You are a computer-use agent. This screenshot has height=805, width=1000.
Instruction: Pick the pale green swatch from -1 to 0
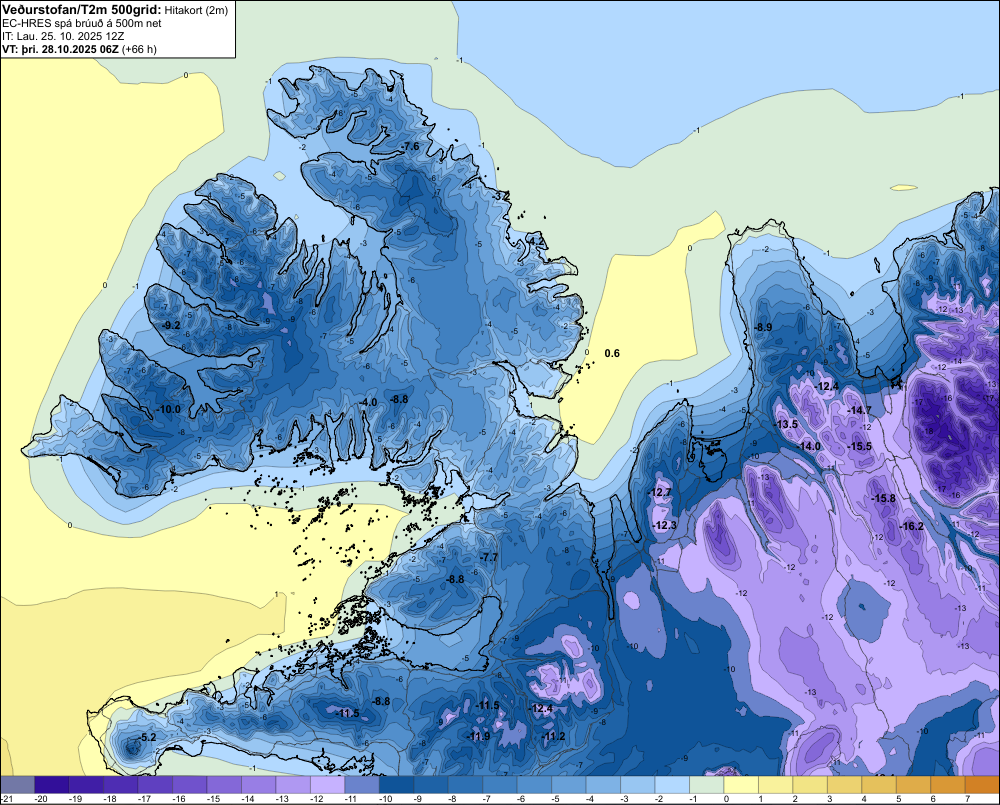(707, 784)
